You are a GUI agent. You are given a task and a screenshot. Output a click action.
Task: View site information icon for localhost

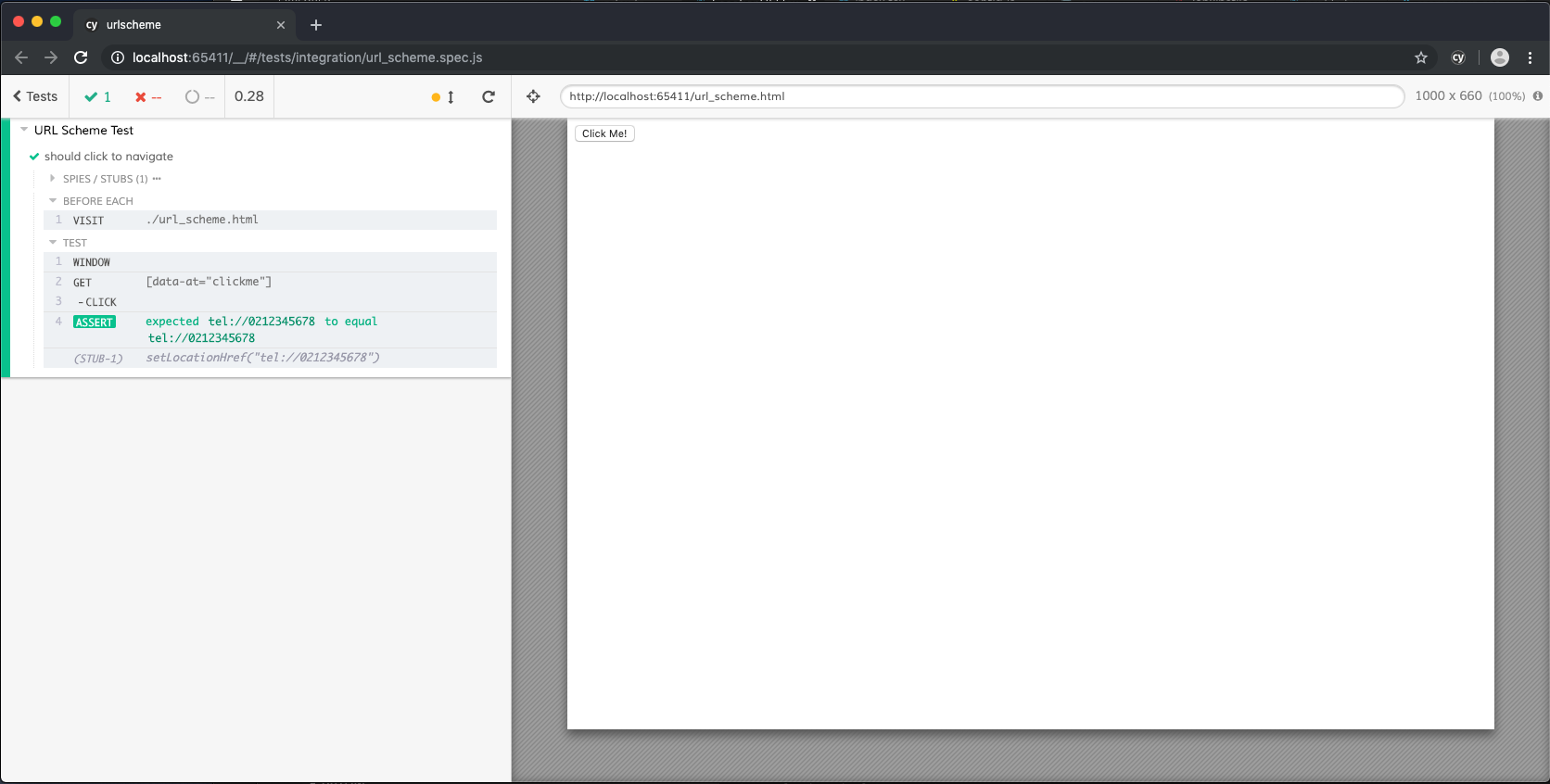click(x=118, y=57)
